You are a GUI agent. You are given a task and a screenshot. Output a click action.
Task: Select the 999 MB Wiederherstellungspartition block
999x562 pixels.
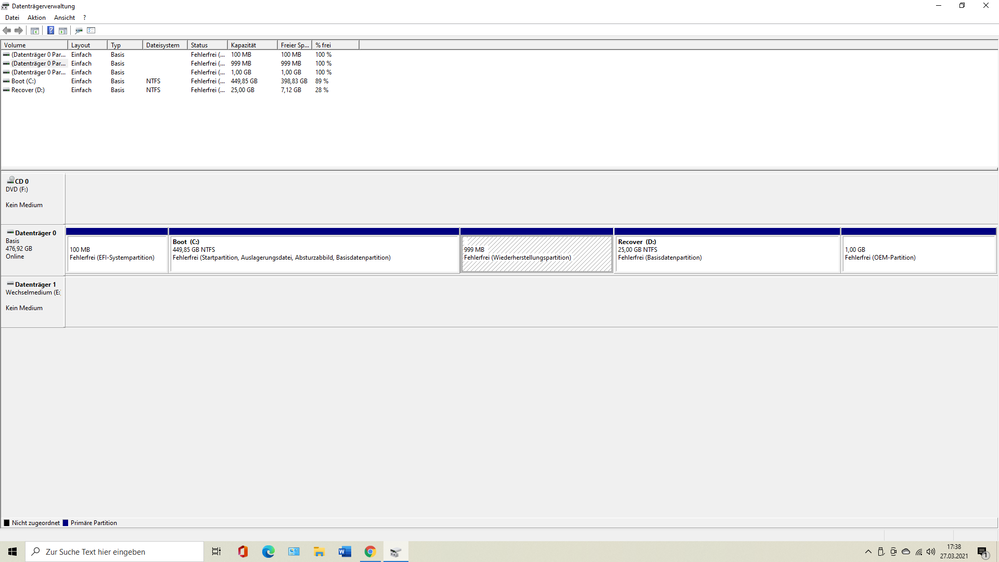pyautogui.click(x=536, y=254)
